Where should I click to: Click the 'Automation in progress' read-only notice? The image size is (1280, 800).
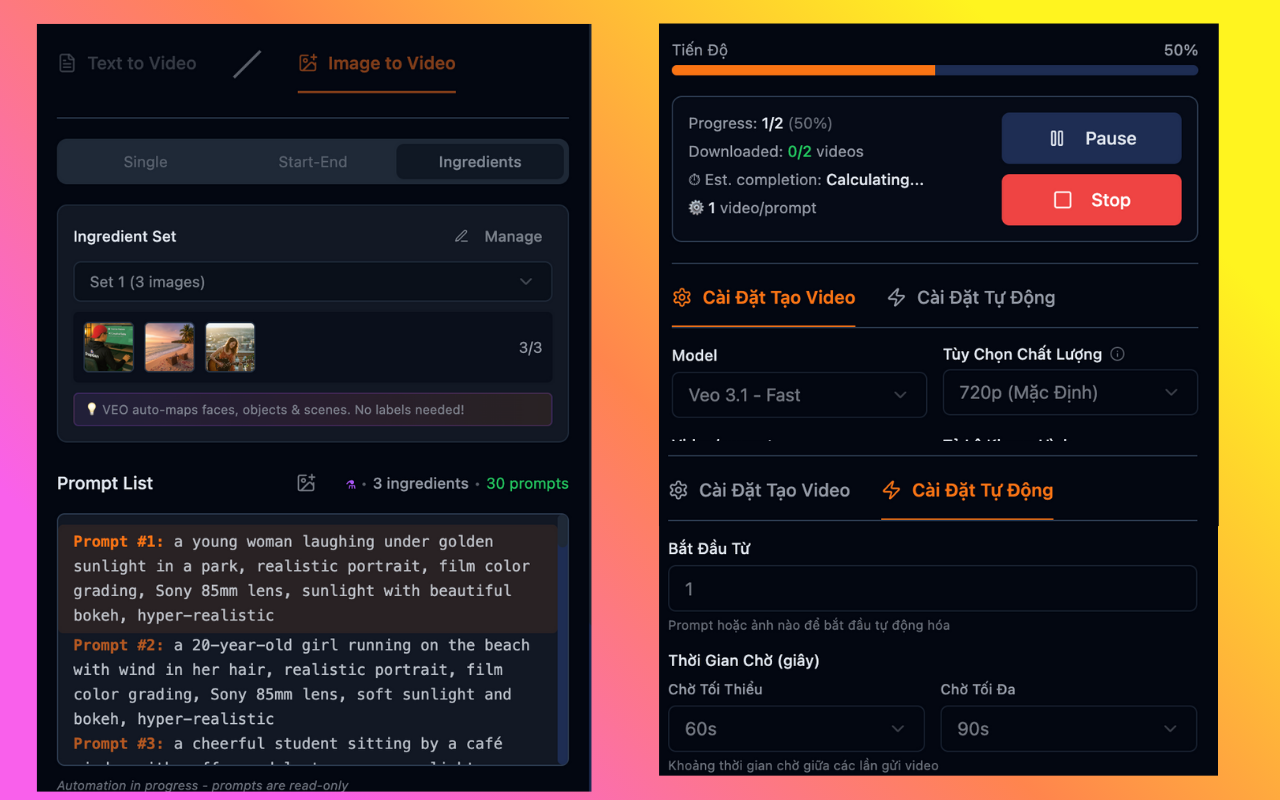pyautogui.click(x=203, y=785)
